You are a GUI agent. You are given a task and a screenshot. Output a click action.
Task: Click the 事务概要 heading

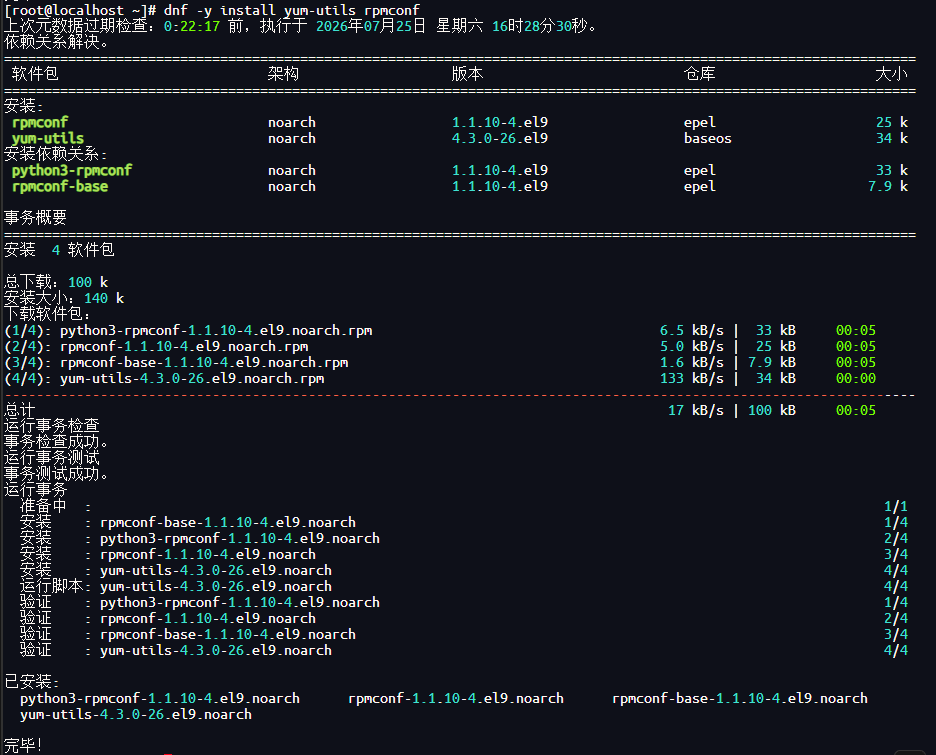[35, 218]
